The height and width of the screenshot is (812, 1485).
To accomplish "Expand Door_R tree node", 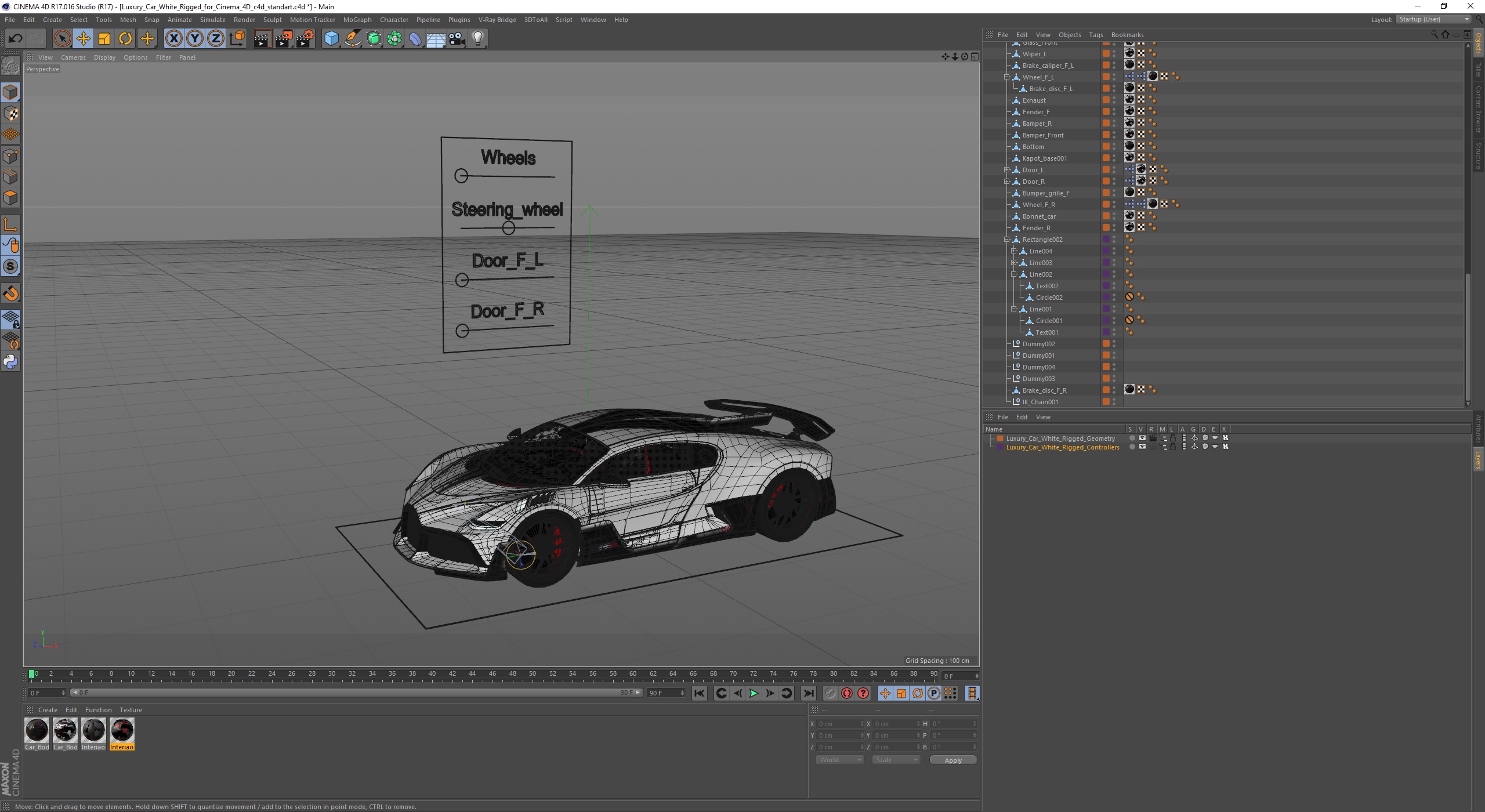I will coord(1007,182).
